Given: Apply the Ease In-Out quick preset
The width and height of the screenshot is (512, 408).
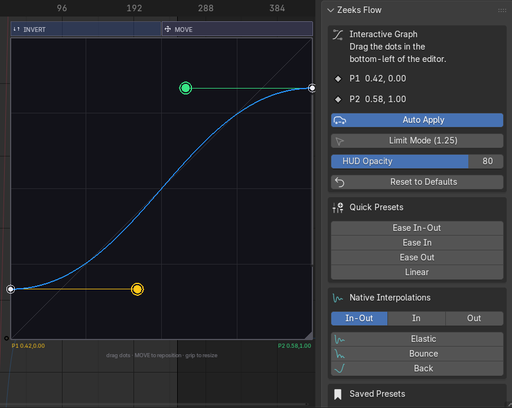Looking at the screenshot, I should [417, 228].
